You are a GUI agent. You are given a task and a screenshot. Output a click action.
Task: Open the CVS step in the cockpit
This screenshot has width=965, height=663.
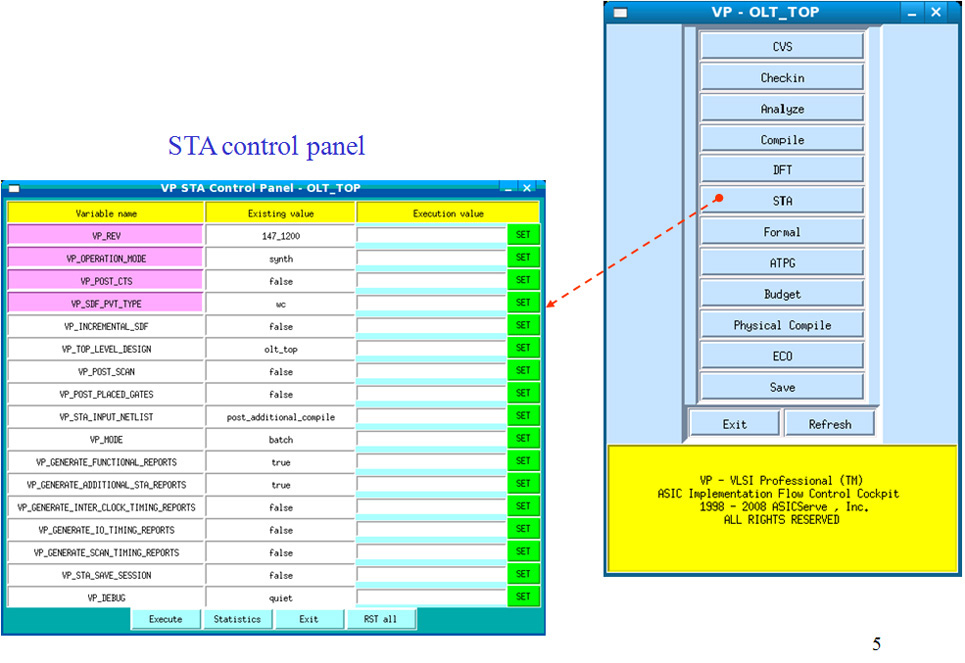click(x=782, y=47)
